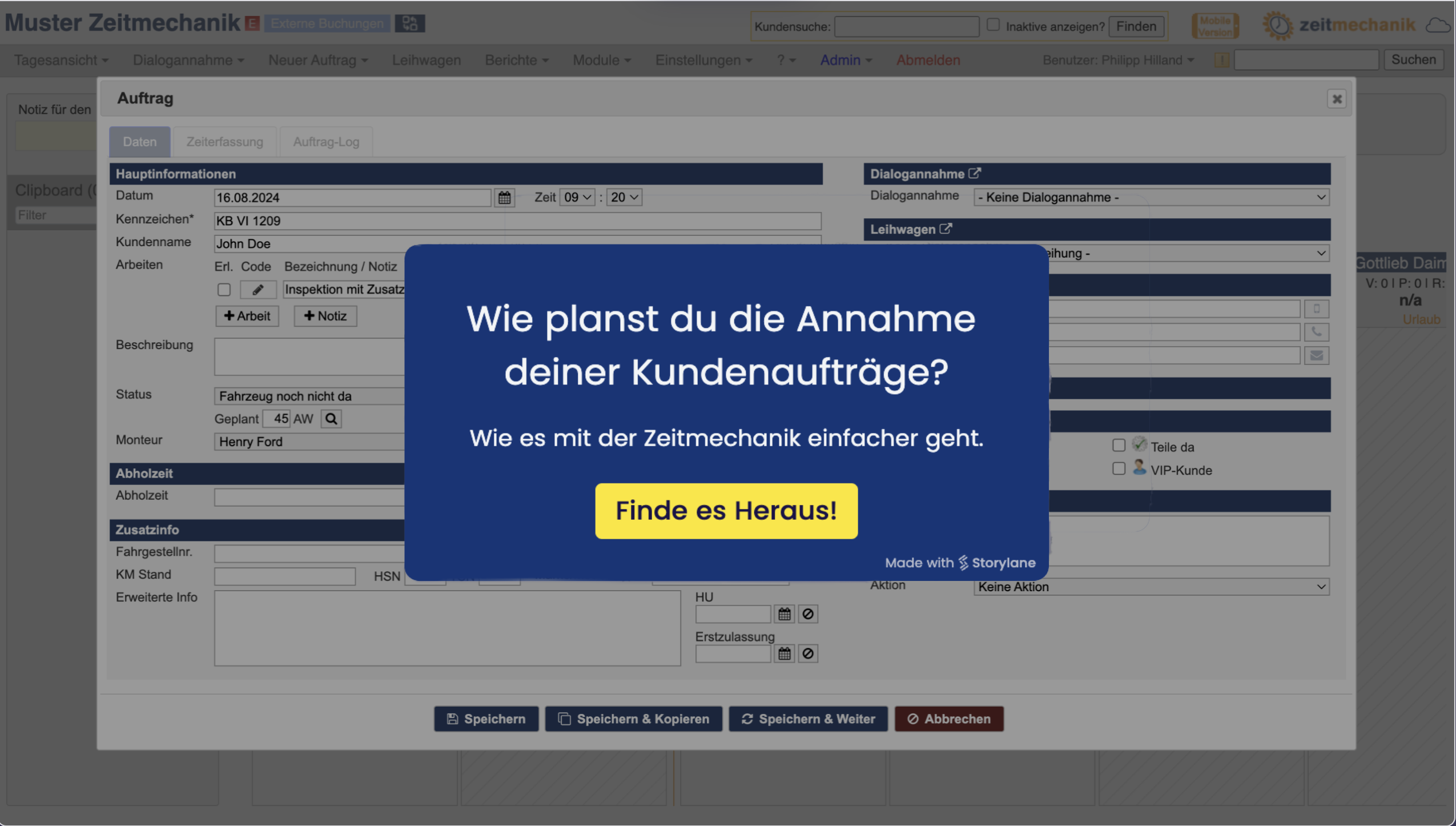Click the Finde es Heraus! button
This screenshot has width=1456, height=826.
(x=726, y=511)
